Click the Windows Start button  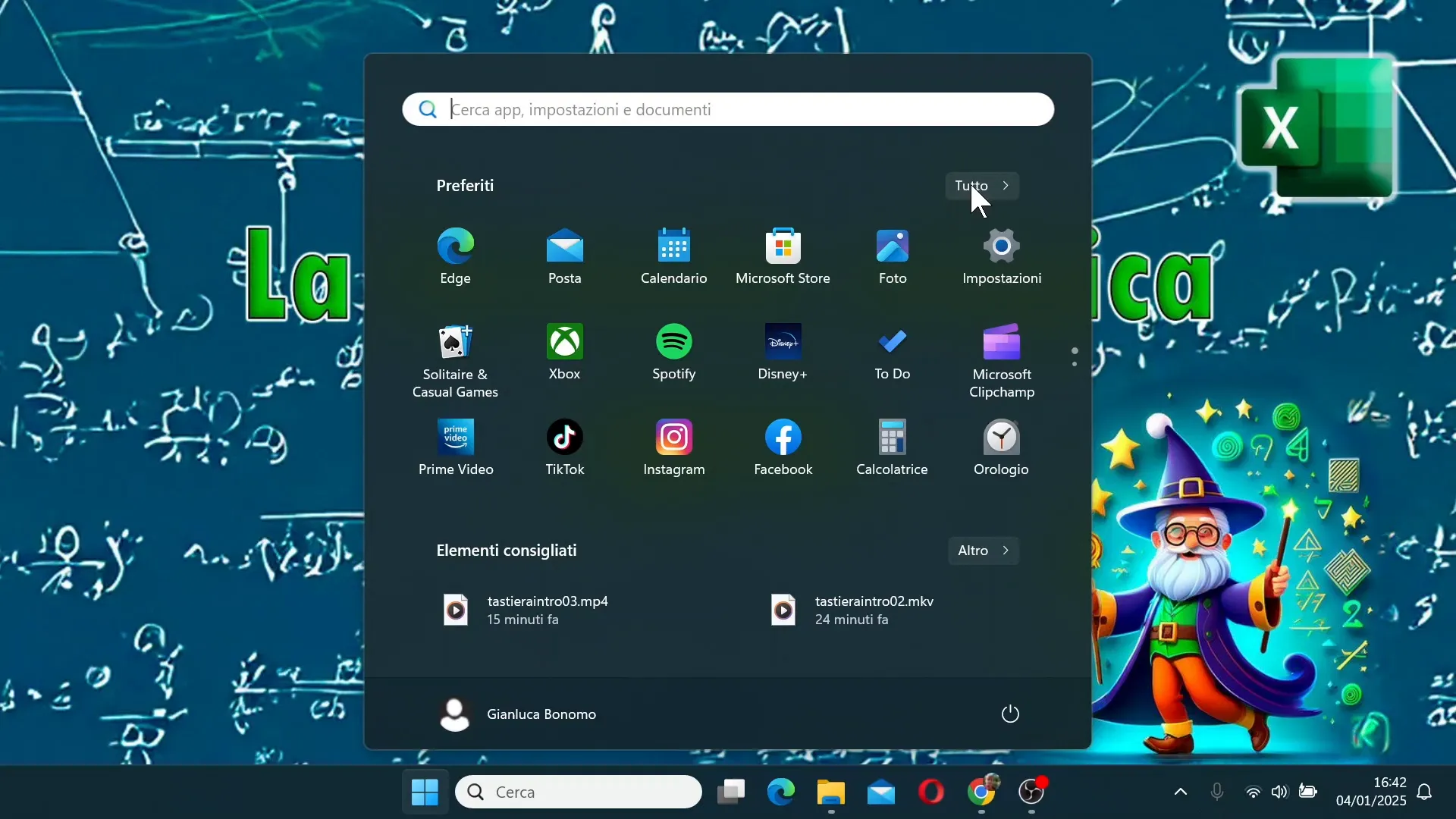pyautogui.click(x=425, y=792)
